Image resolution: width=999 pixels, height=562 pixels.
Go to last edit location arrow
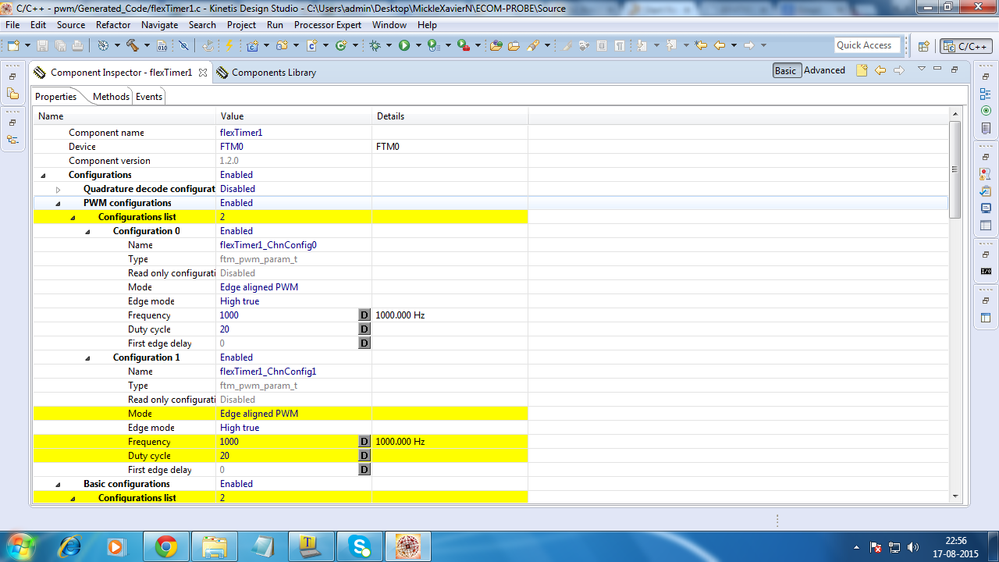701,45
